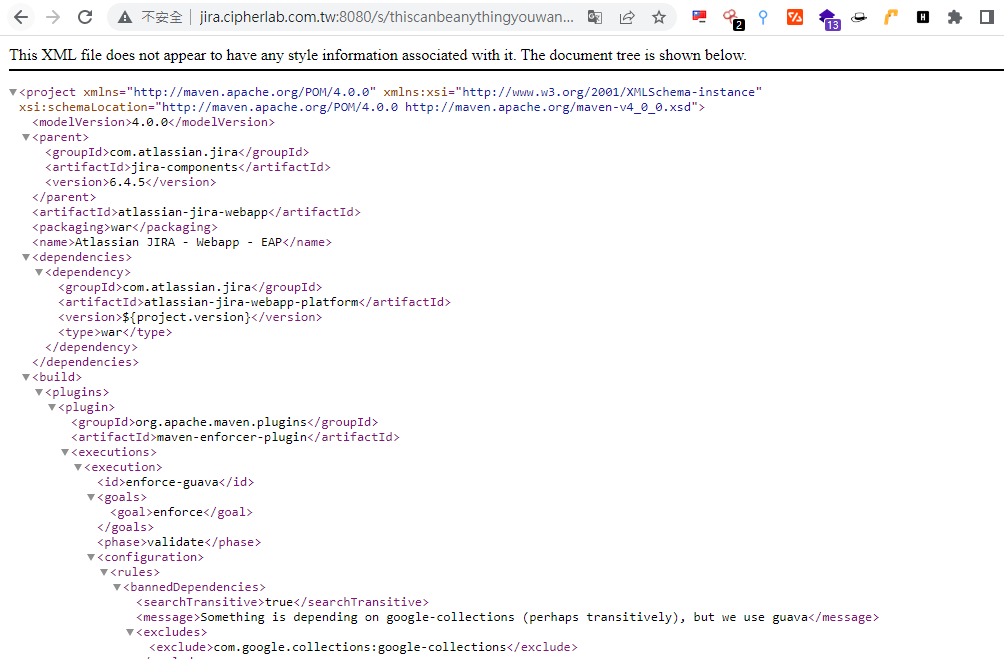Click the ${project.version} text
The height and width of the screenshot is (659, 1004).
(186, 317)
